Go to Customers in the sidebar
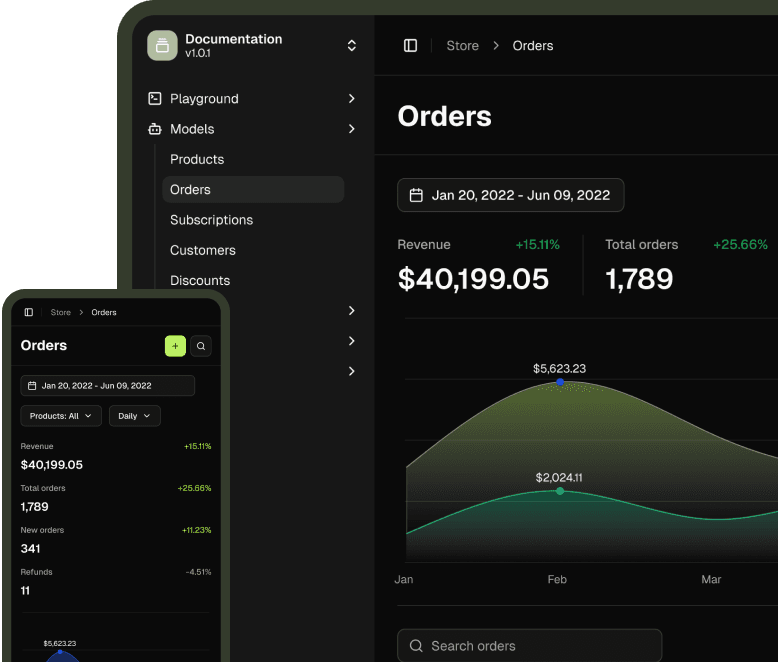 point(202,250)
